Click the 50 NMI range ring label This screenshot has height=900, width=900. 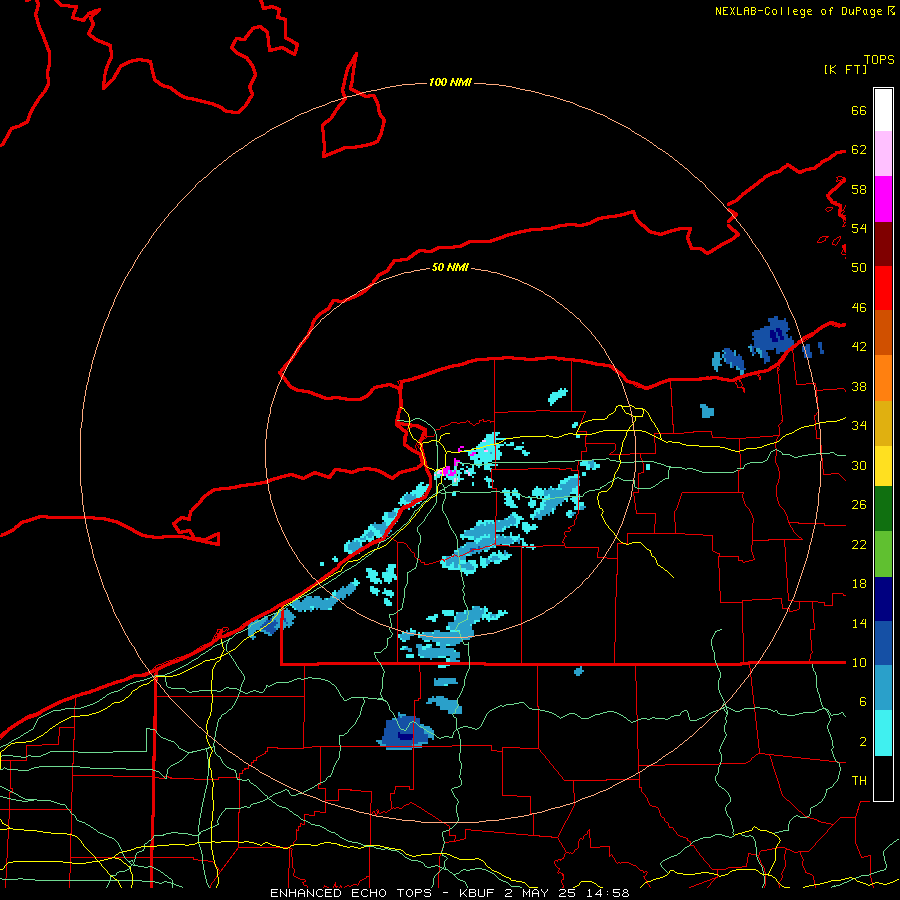pos(450,267)
